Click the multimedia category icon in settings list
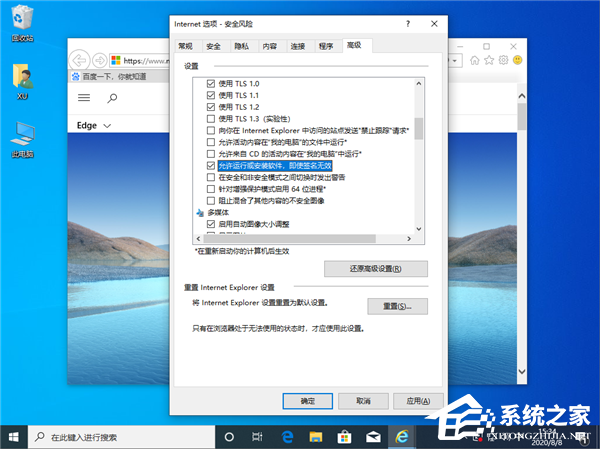Screen dimensions: 600x449 point(200,212)
